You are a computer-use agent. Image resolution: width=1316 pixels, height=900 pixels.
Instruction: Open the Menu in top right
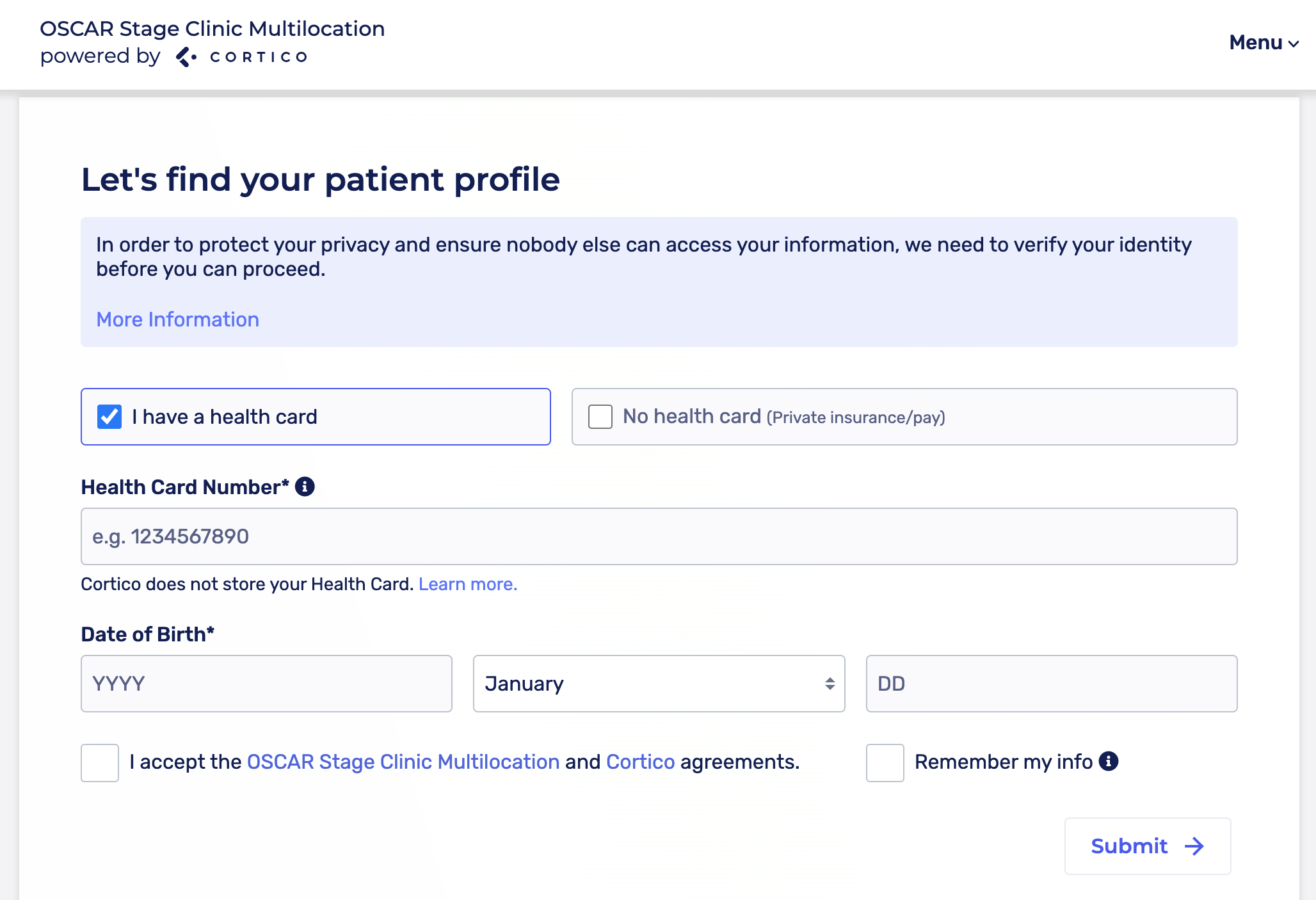click(x=1256, y=42)
